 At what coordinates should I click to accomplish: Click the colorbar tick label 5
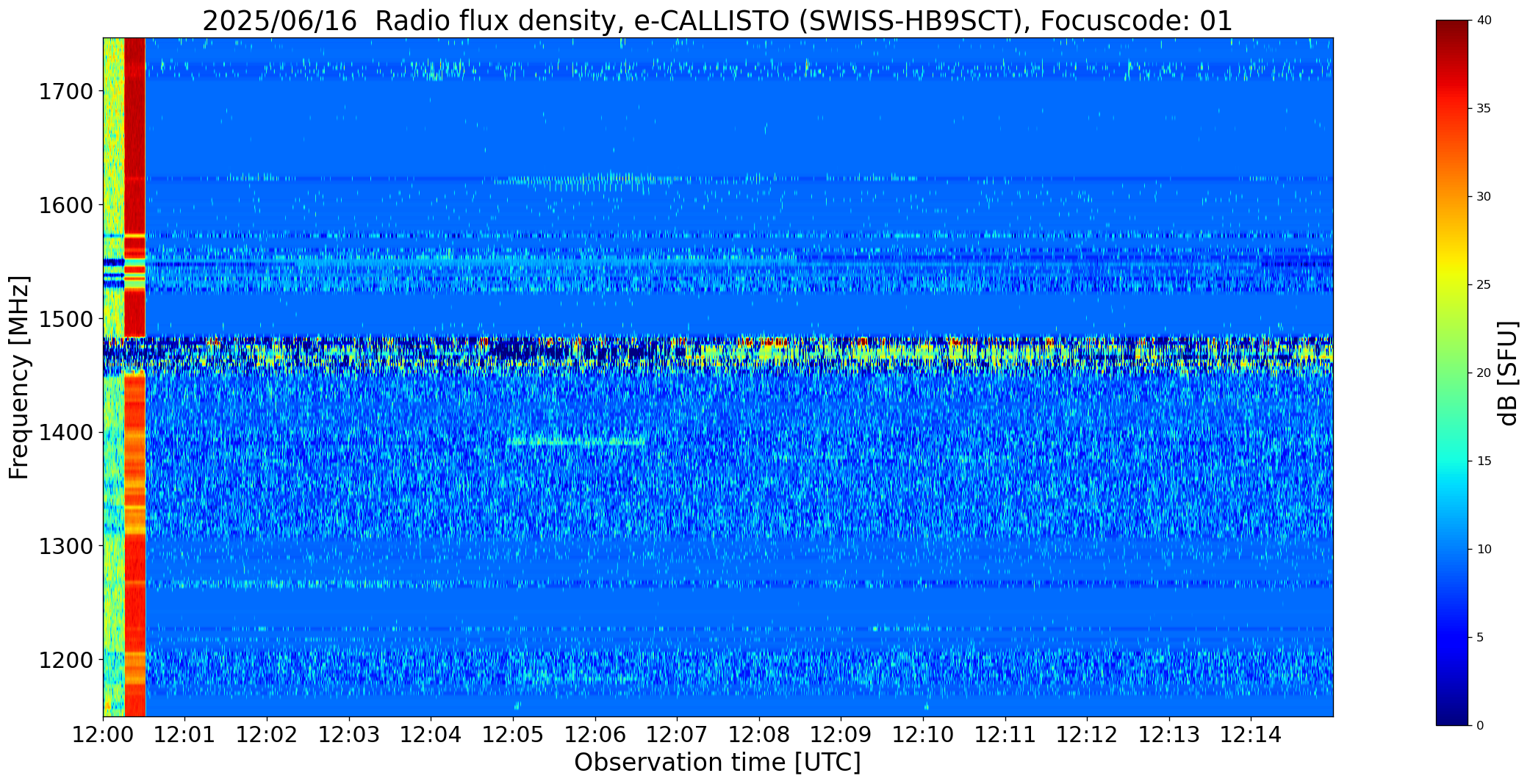click(x=1480, y=638)
